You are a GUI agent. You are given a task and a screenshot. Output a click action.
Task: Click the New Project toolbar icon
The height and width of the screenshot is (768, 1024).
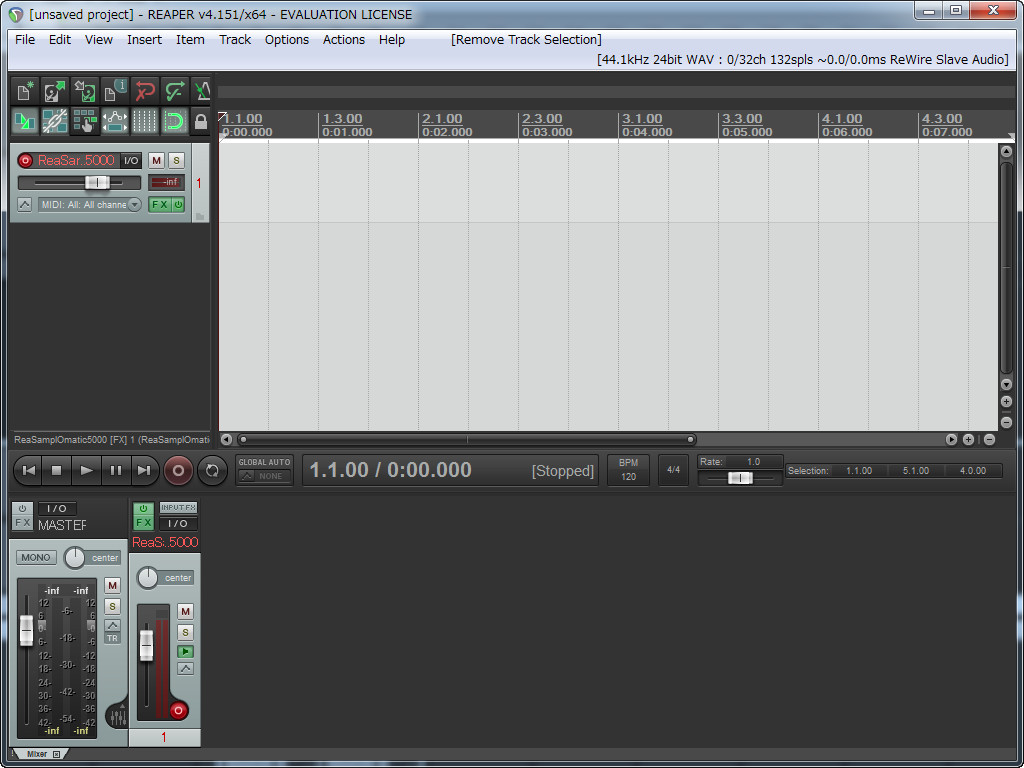[x=25, y=91]
